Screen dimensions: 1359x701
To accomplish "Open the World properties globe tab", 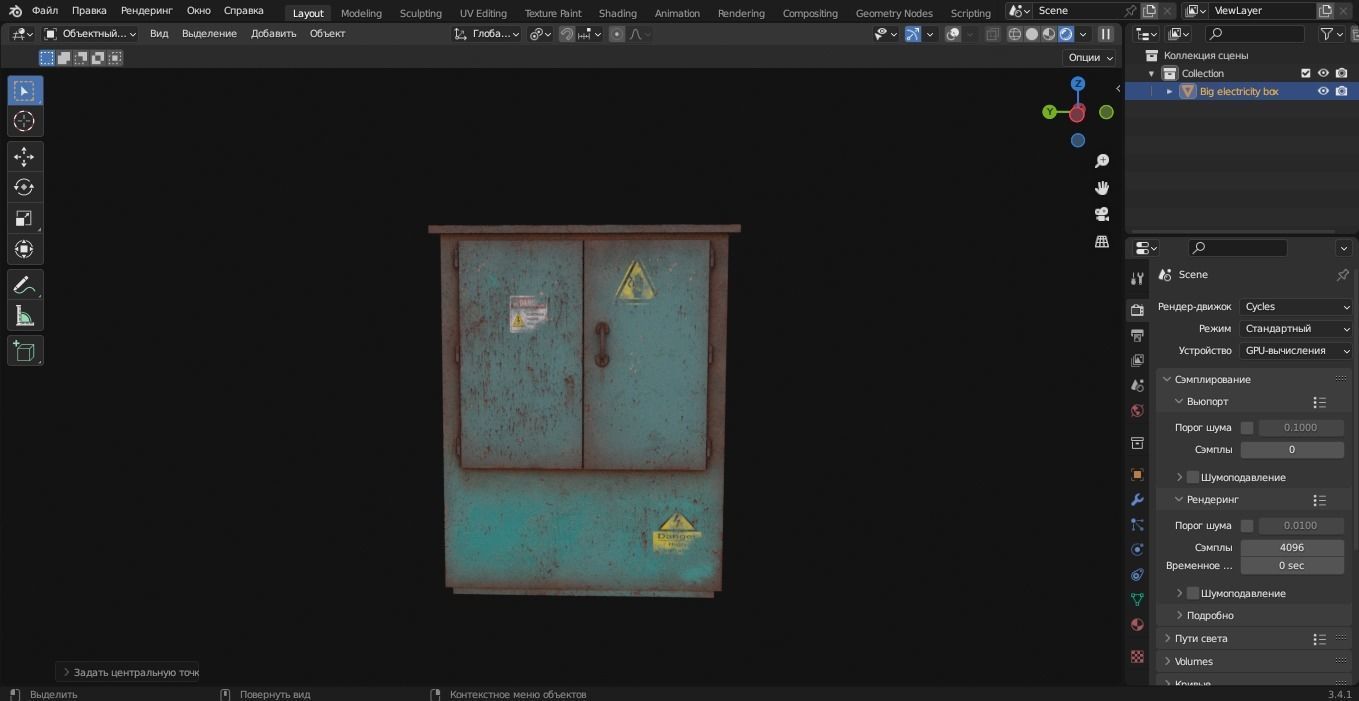I will click(1137, 411).
